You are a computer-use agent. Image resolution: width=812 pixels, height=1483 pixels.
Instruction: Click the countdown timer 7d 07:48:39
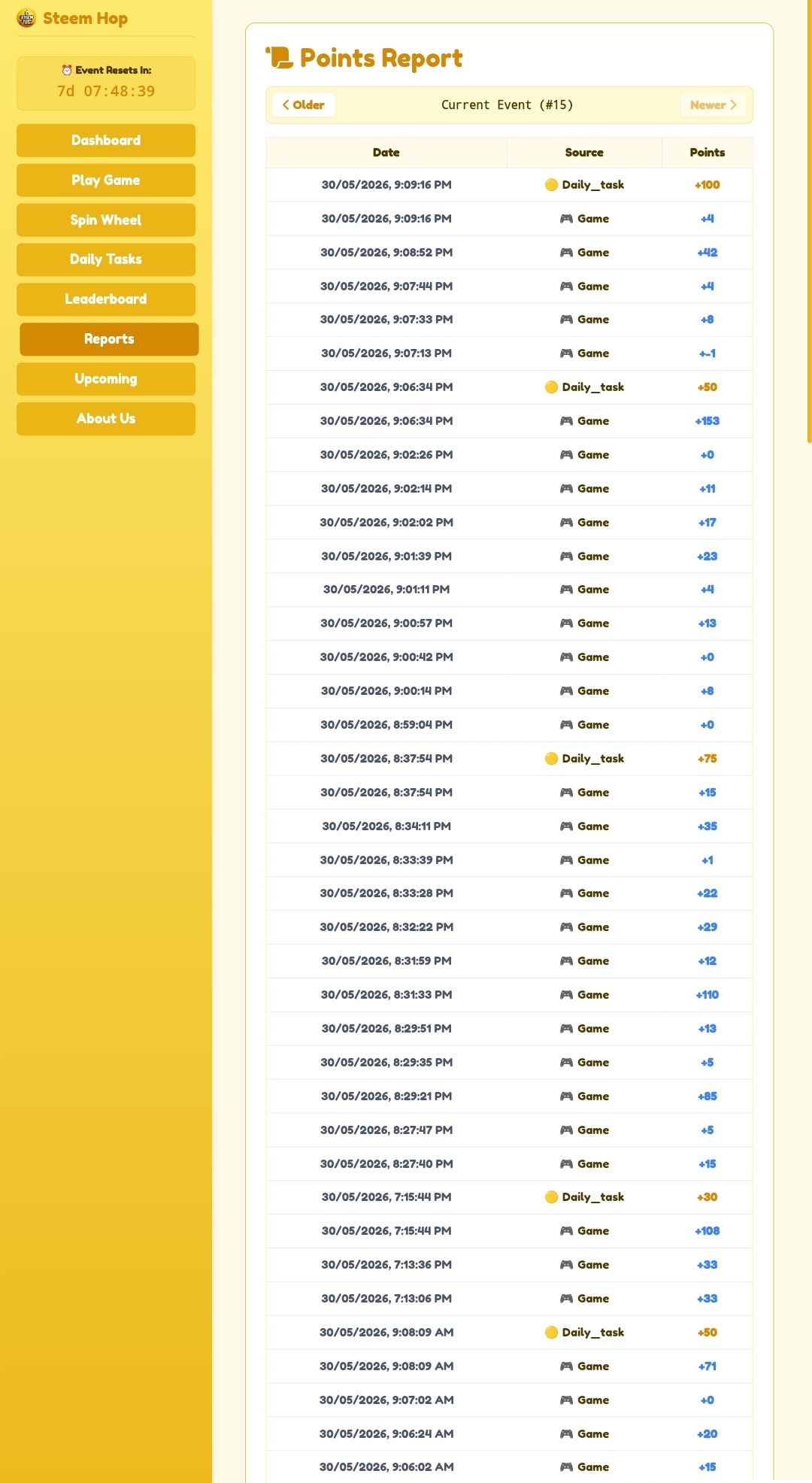[106, 91]
